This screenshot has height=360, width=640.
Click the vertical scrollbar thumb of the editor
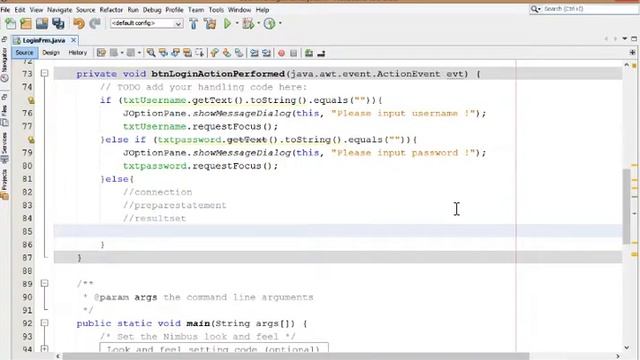click(x=627, y=206)
